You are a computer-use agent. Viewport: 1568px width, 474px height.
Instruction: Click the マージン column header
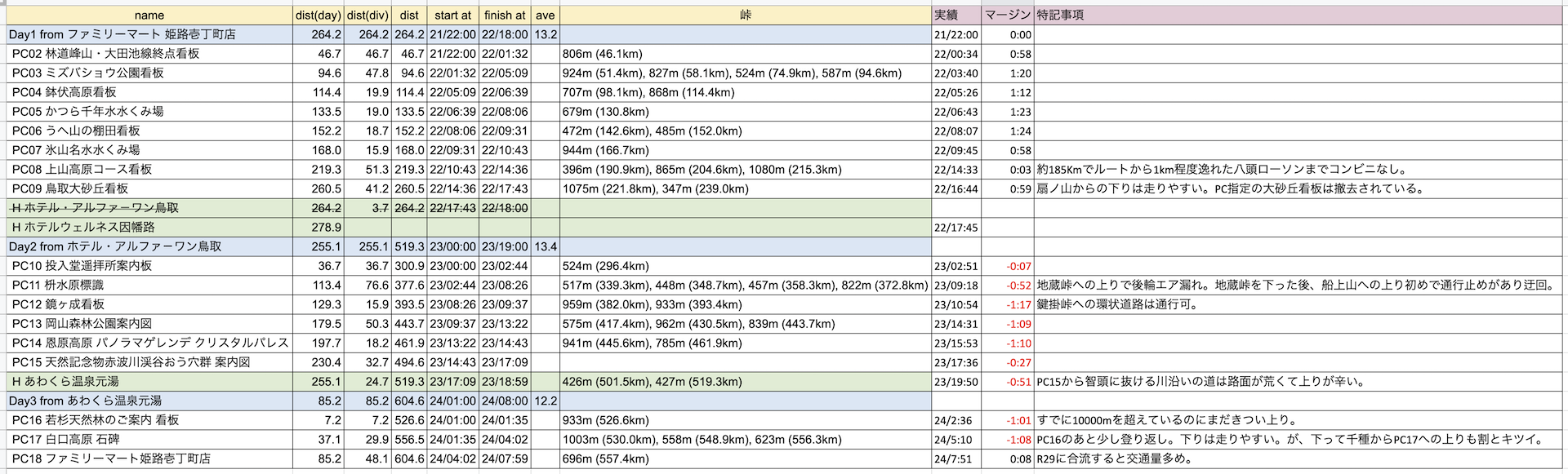pos(1008,16)
